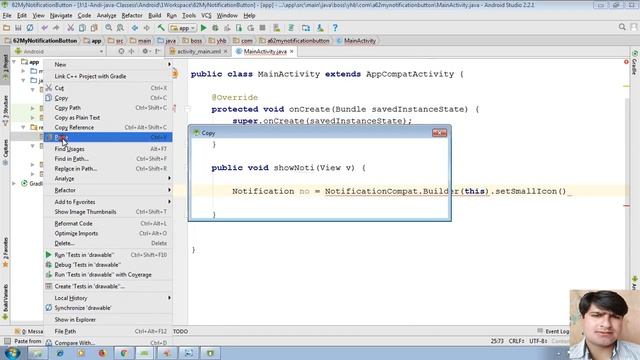This screenshot has height=360, width=640.
Task: Click the src breadcrumb folder
Action: click(116, 41)
